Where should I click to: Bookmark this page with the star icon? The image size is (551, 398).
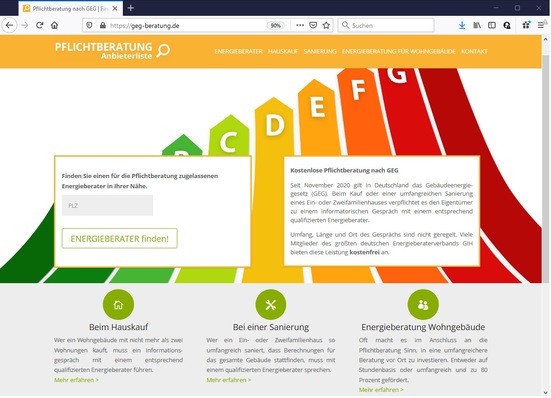326,25
